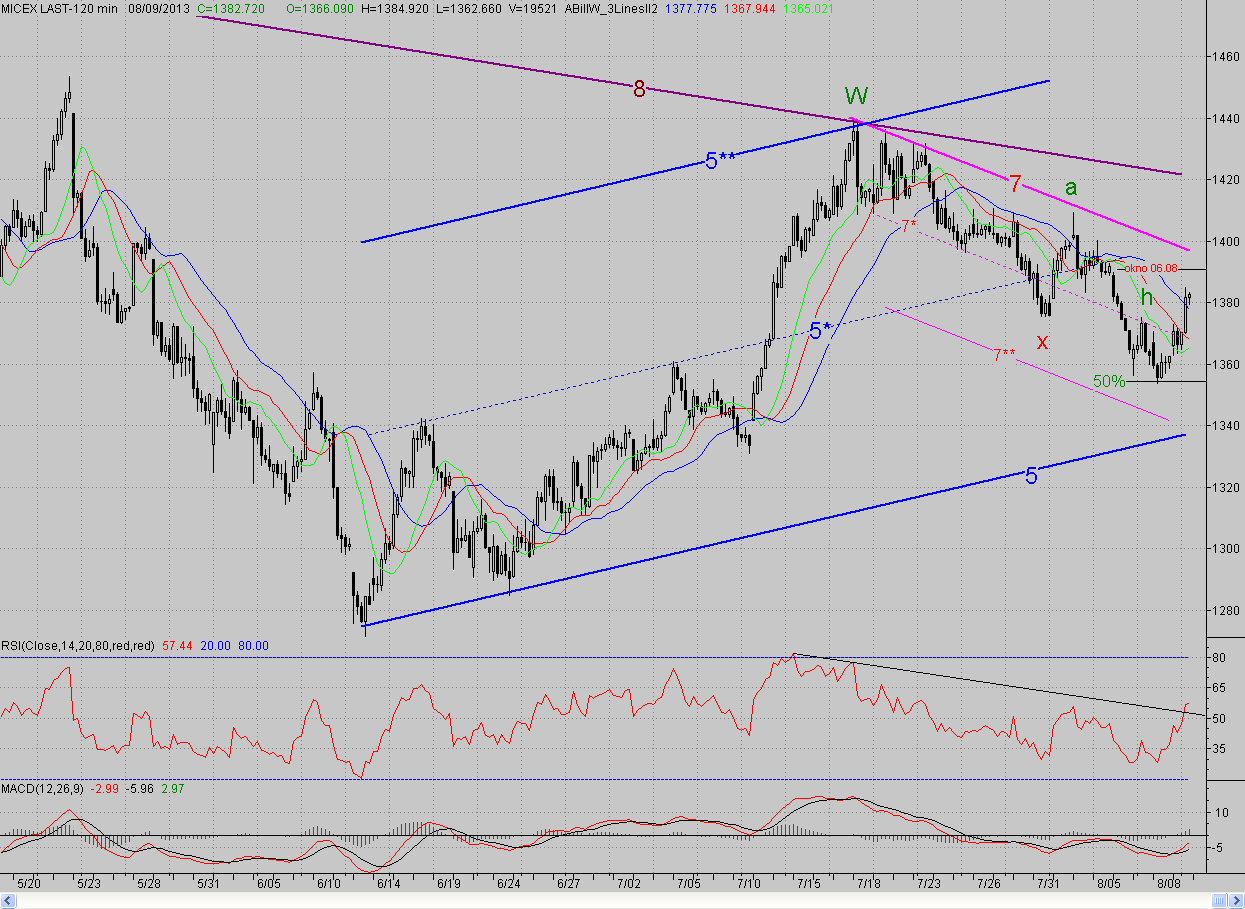Click the blue 5* dotted line label

pyautogui.click(x=824, y=330)
